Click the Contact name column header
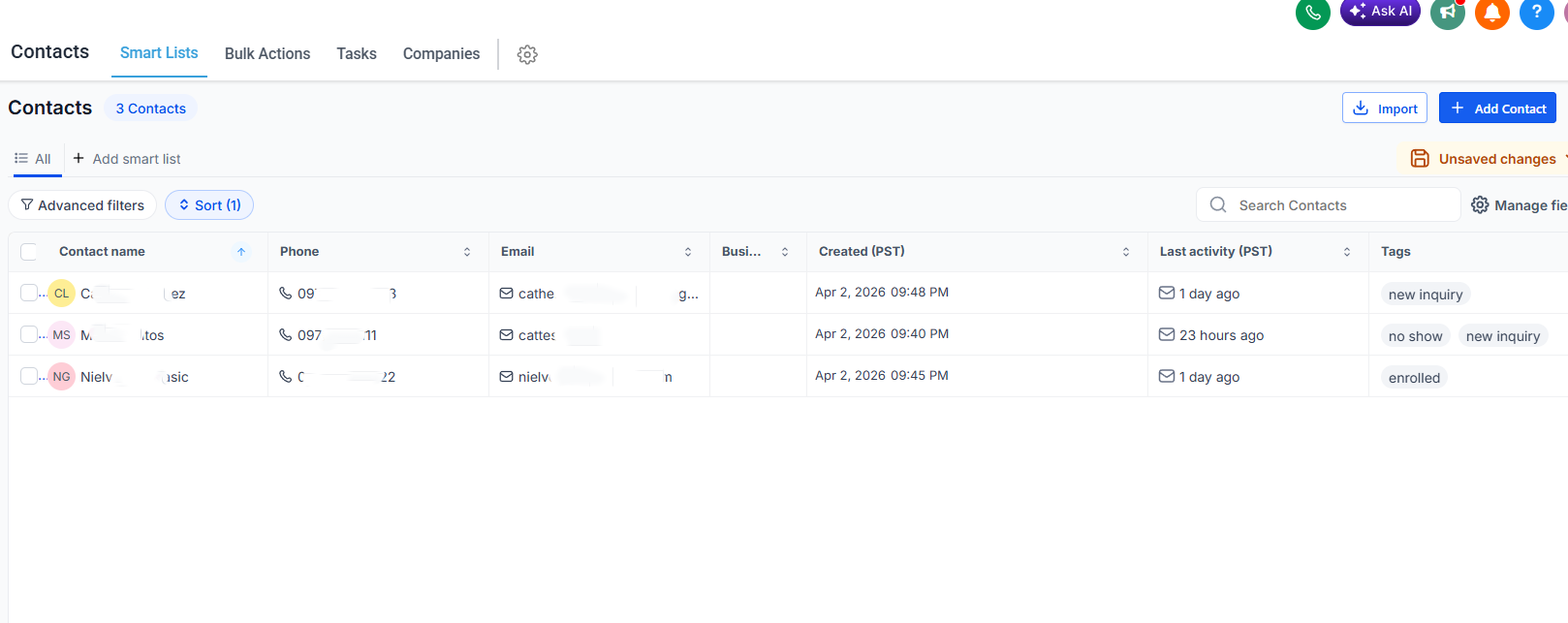 click(x=102, y=251)
